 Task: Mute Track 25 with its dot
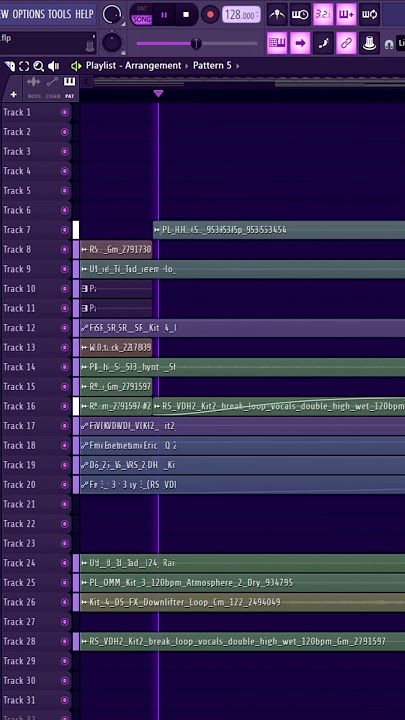pos(64,583)
